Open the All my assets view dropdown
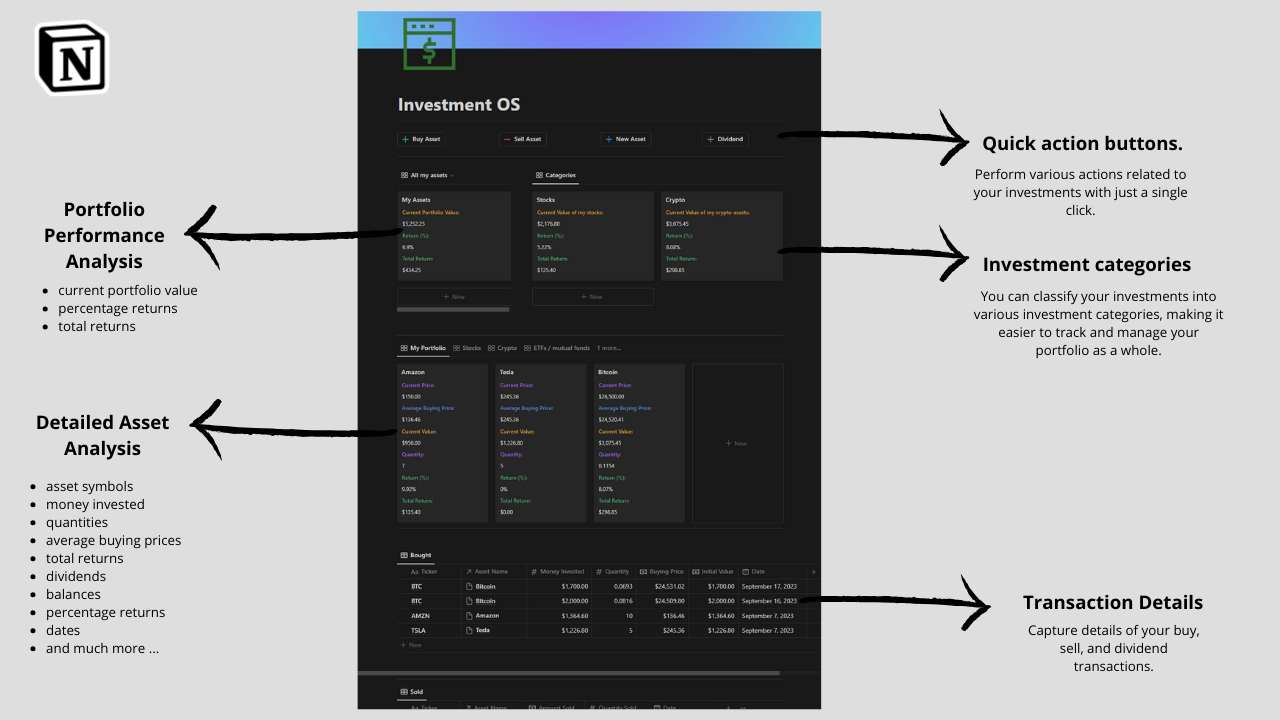Viewport: 1280px width, 720px height. click(452, 174)
